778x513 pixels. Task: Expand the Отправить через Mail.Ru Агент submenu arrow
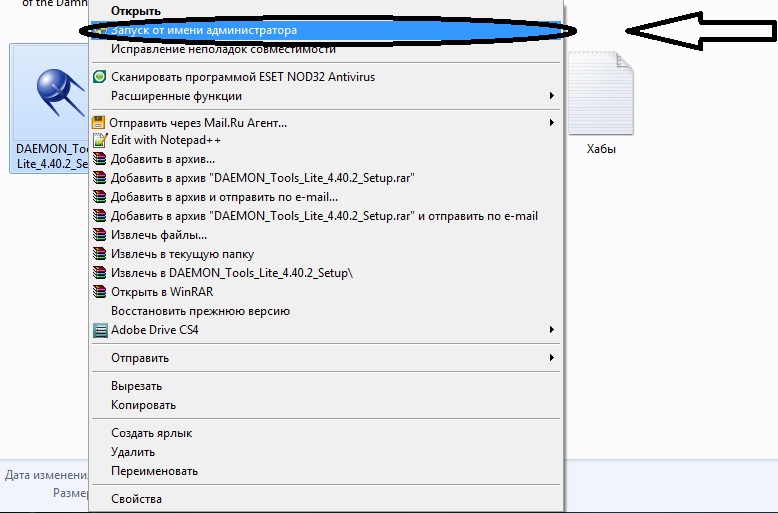click(552, 122)
